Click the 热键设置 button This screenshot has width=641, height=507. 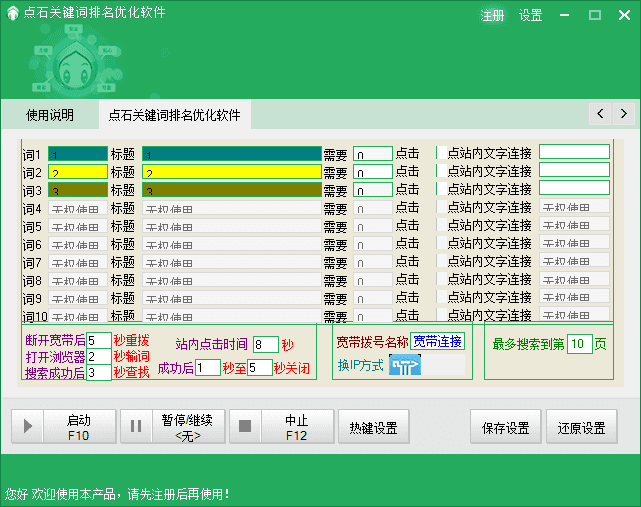tap(373, 428)
